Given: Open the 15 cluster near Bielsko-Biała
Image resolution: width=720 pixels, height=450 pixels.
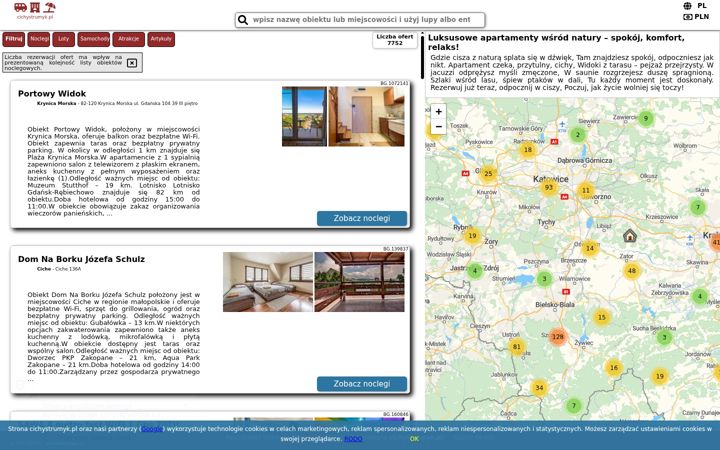Looking at the screenshot, I should point(602,317).
